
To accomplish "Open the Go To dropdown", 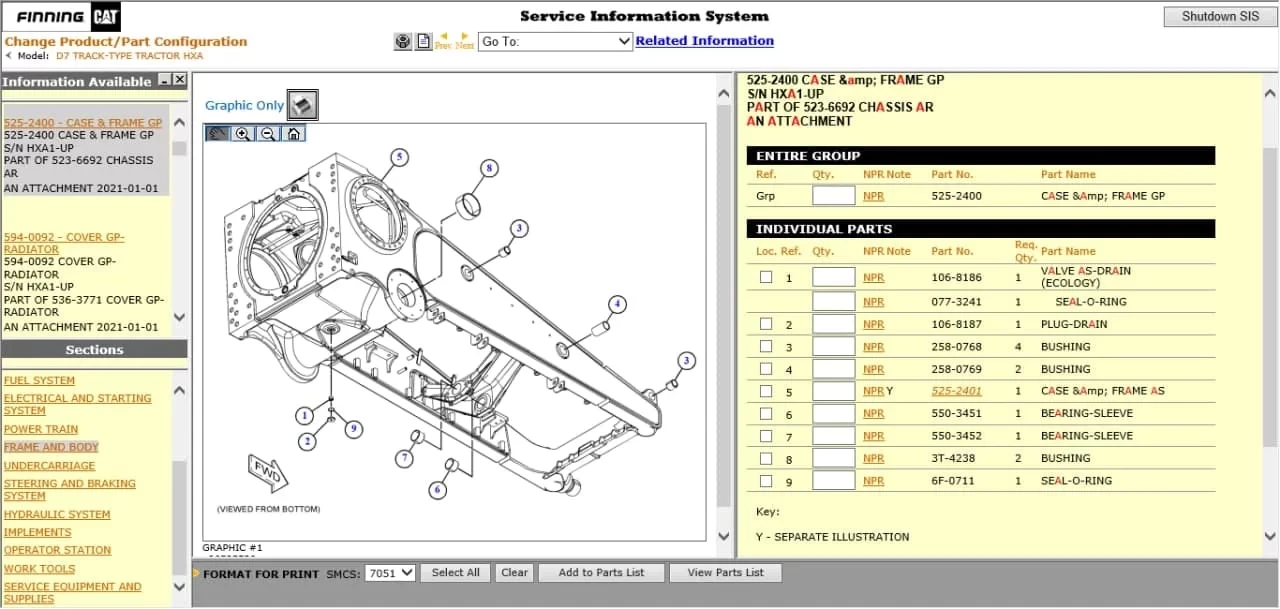I will (555, 41).
